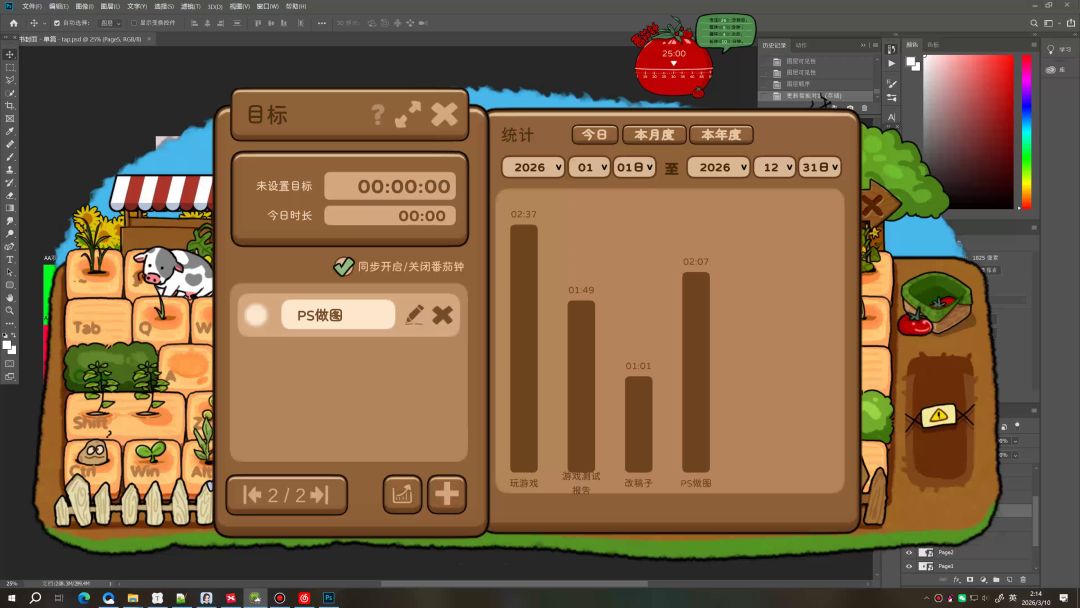Show 今日 statistics
This screenshot has height=608, width=1080.
pyautogui.click(x=594, y=134)
